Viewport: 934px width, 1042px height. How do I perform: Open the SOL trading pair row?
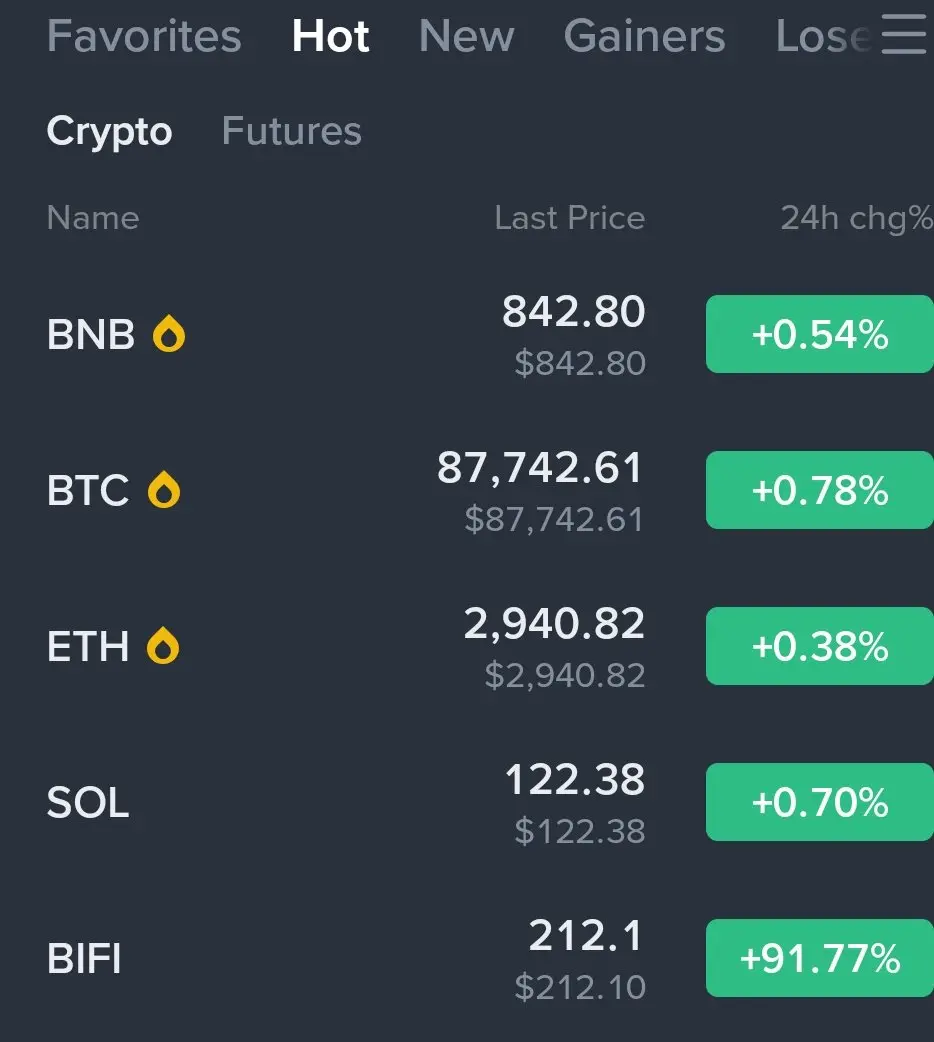[467, 802]
